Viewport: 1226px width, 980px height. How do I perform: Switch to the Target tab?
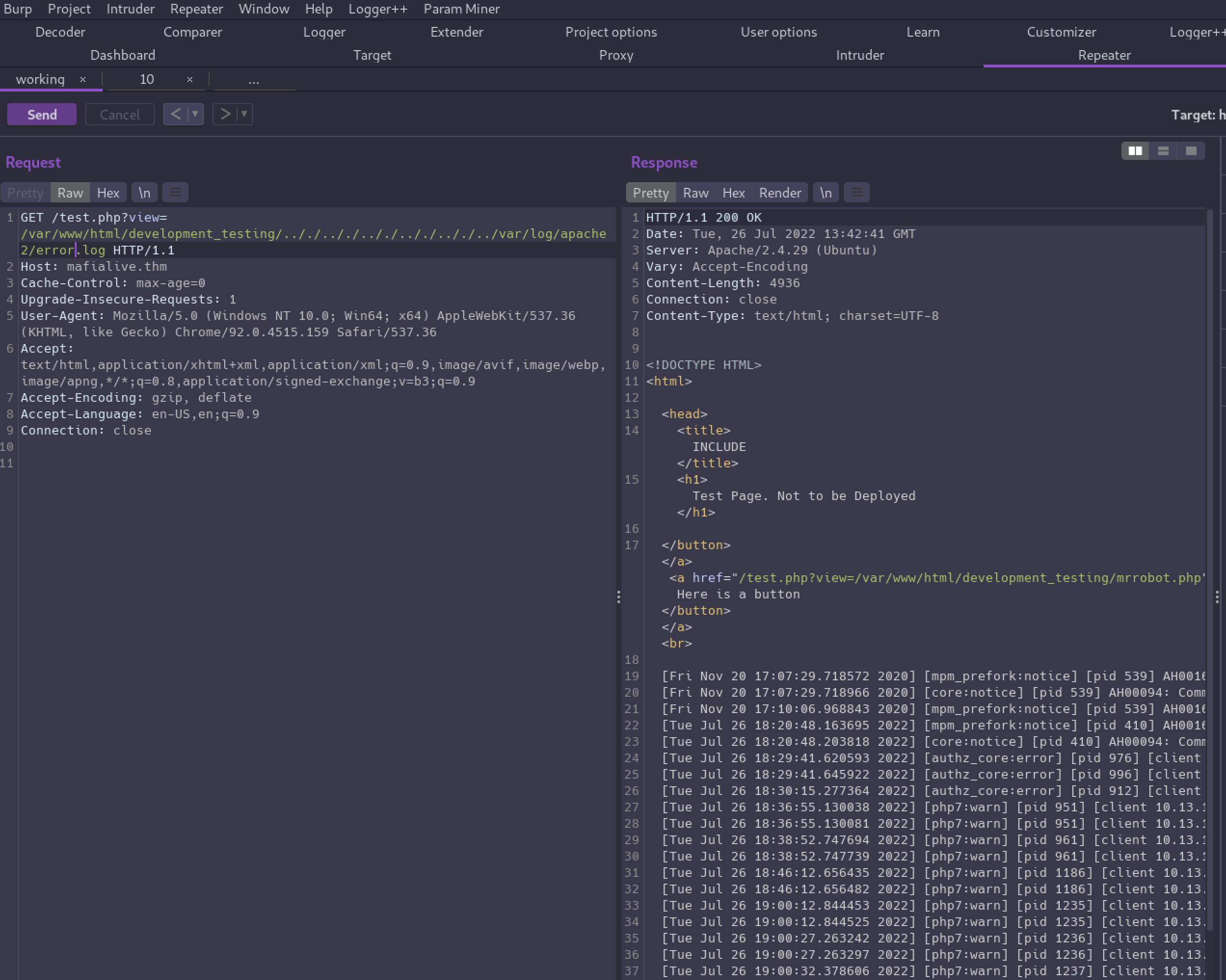pos(372,55)
